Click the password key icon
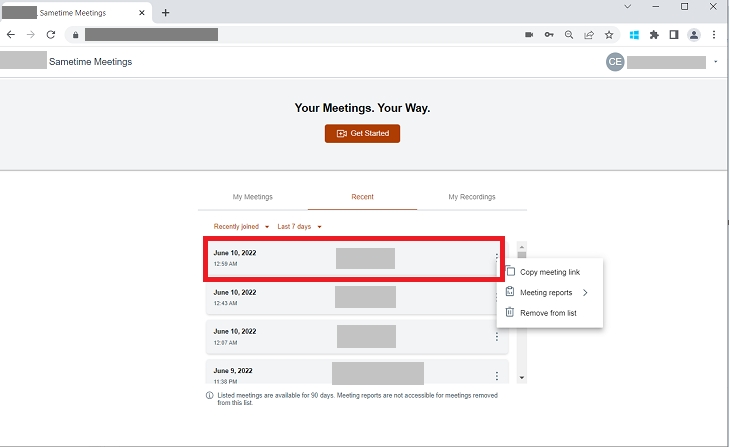The width and height of the screenshot is (730, 447). (x=549, y=34)
